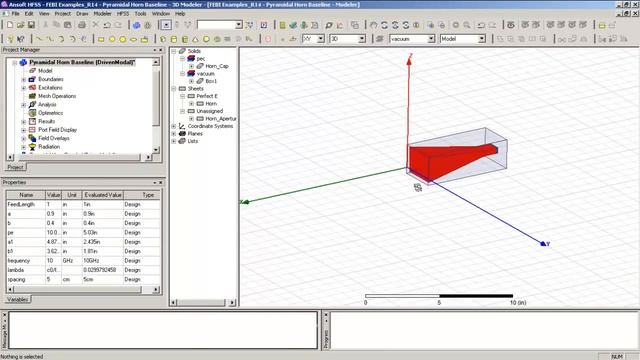Screen dimensions: 640x360
Task: Click the Project Manager panel pin button
Action: pos(155,50)
